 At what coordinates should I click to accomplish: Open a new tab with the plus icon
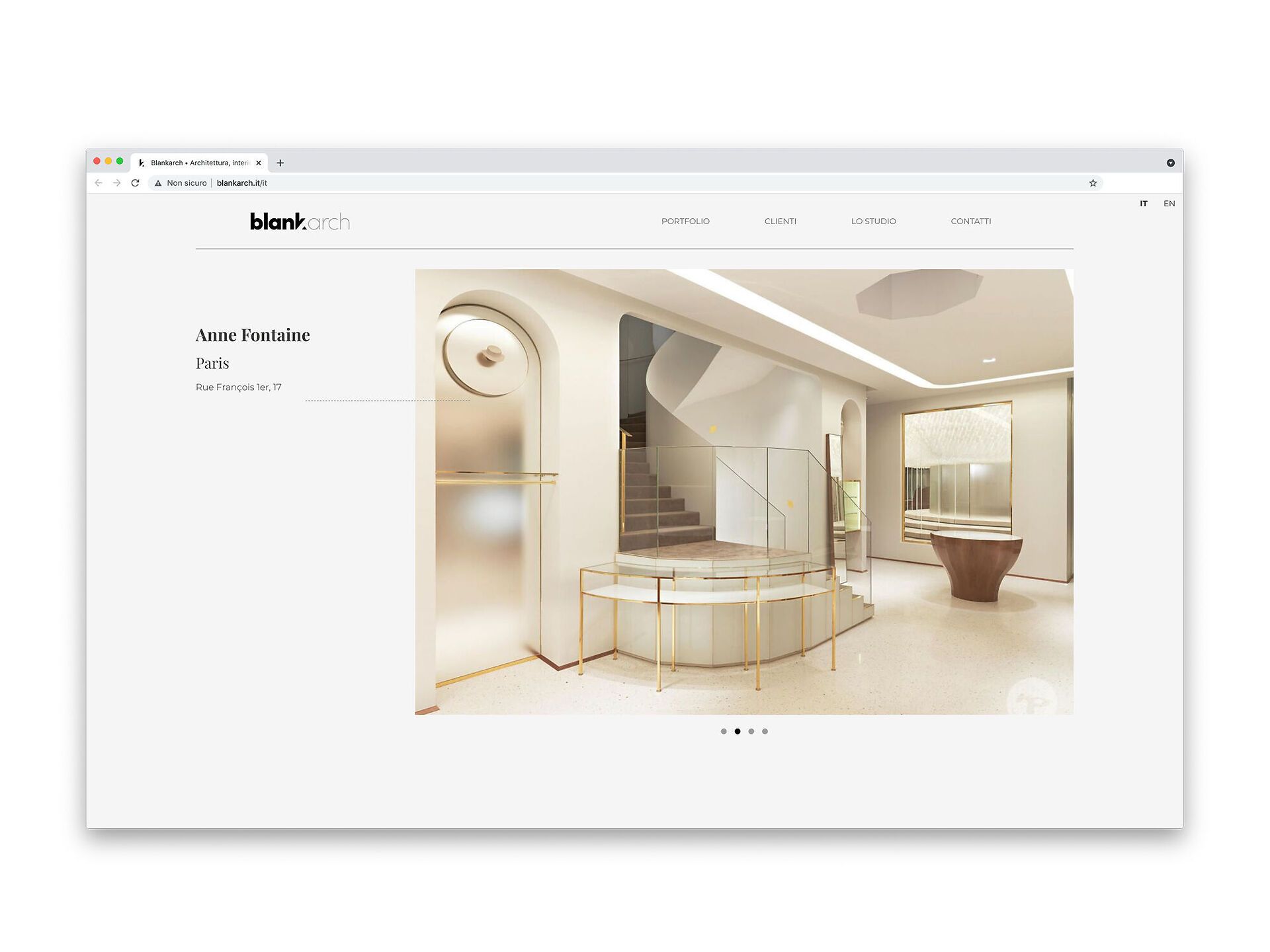point(280,163)
